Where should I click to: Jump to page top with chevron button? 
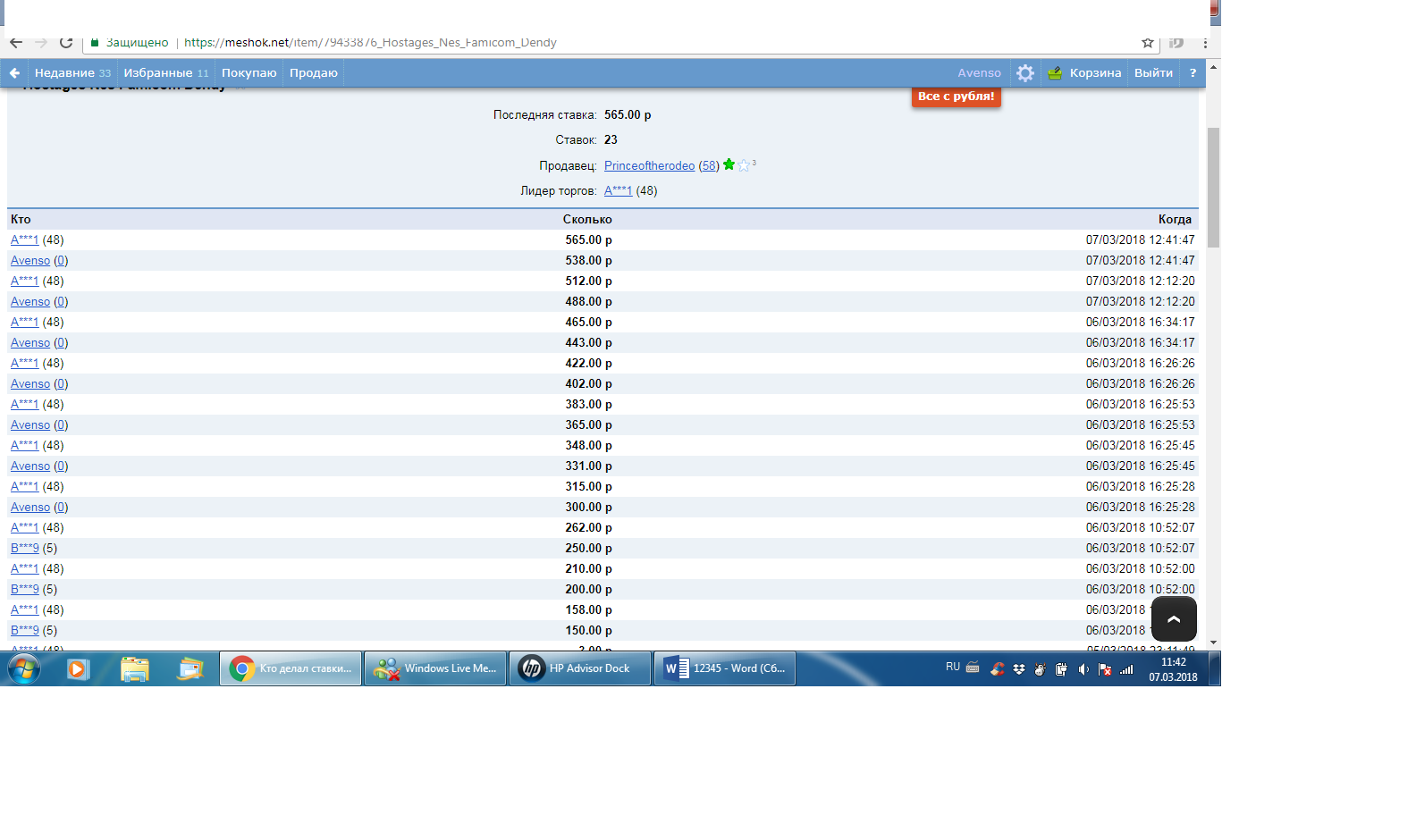pos(1174,619)
